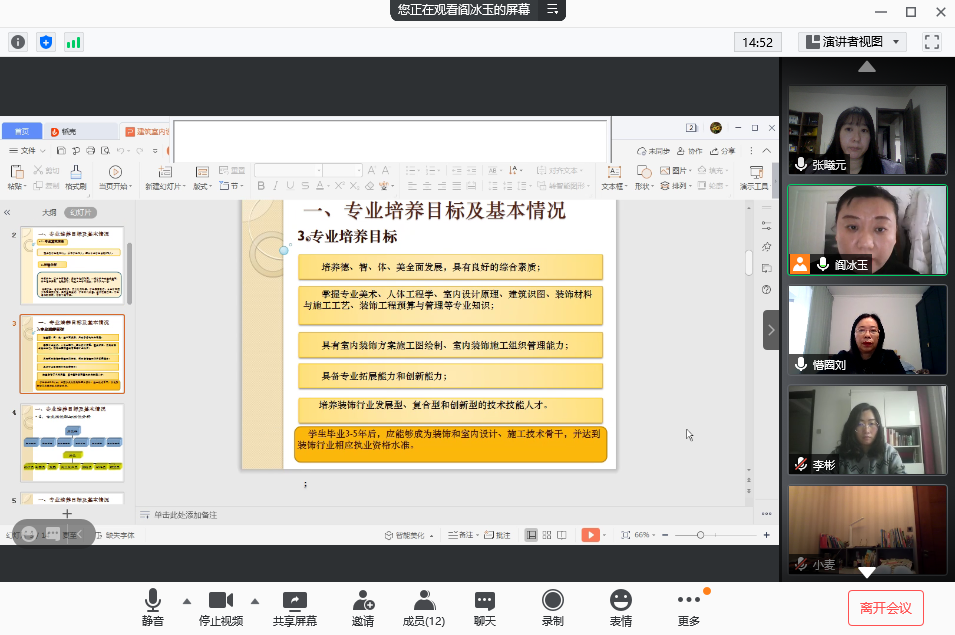The width and height of the screenshot is (955, 635).
Task: Toggle fullscreen mode icon in top bar
Action: click(932, 42)
